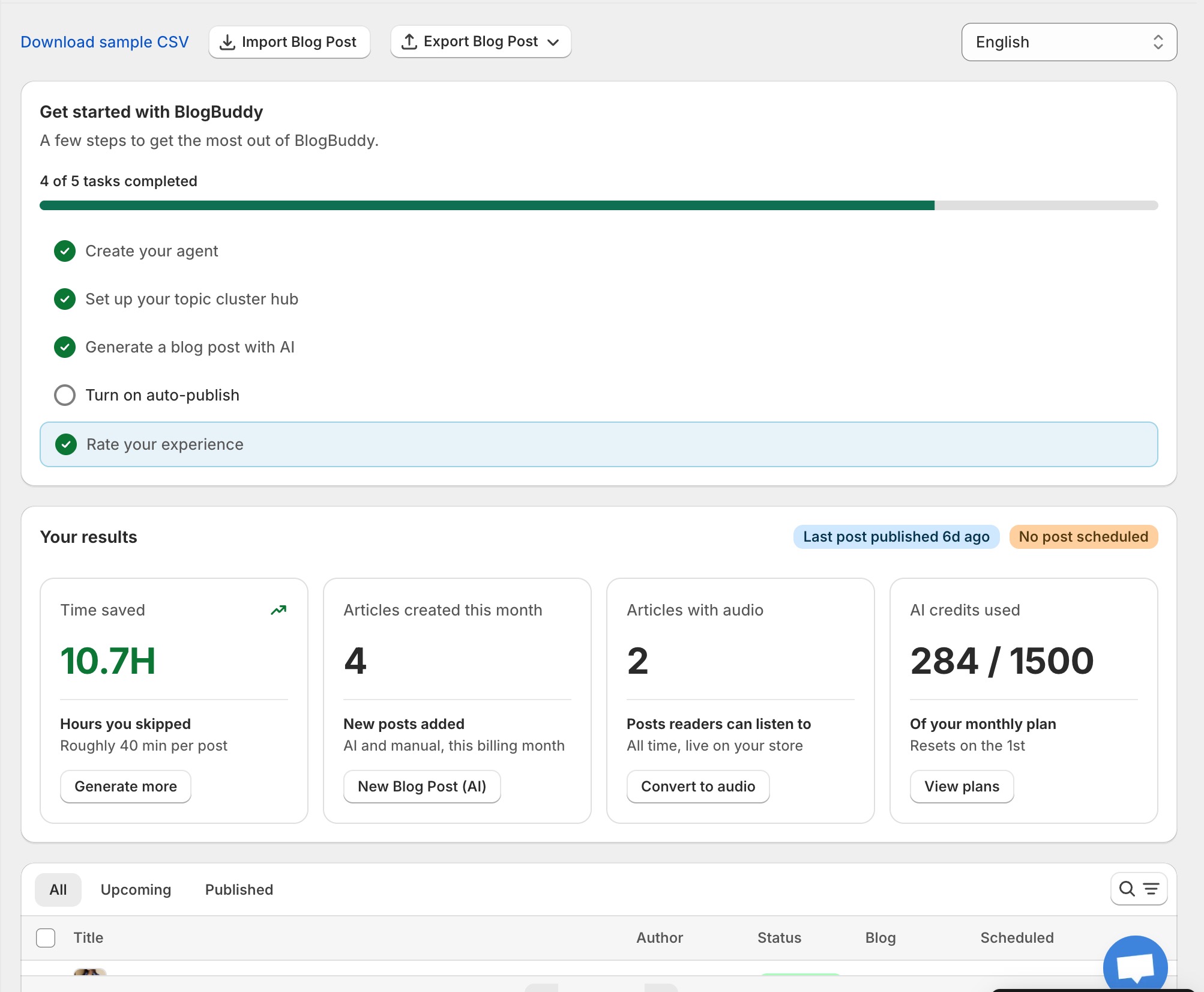Click the Get started with BlogBuddy heading
This screenshot has width=1204, height=992.
coord(151,112)
